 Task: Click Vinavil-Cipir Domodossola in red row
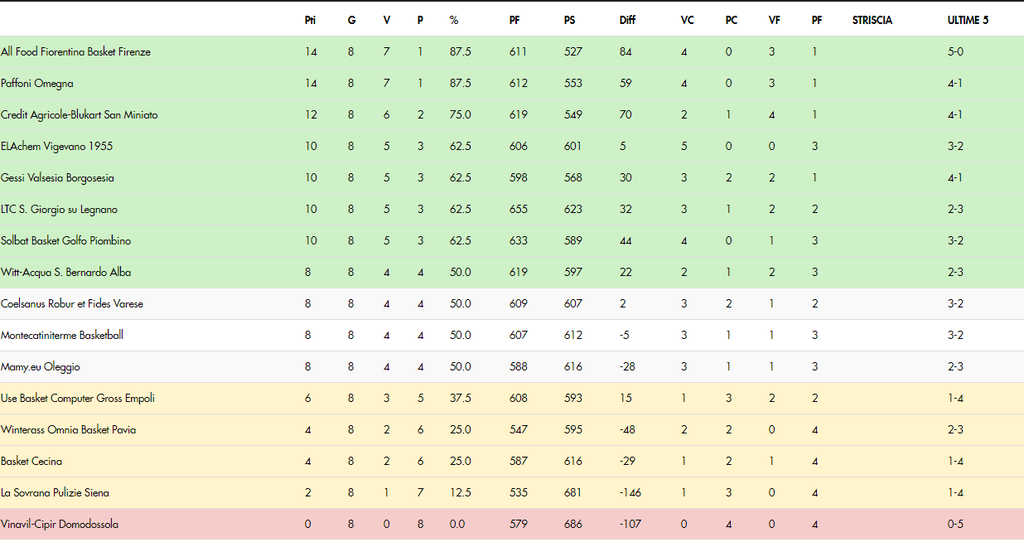(x=59, y=524)
